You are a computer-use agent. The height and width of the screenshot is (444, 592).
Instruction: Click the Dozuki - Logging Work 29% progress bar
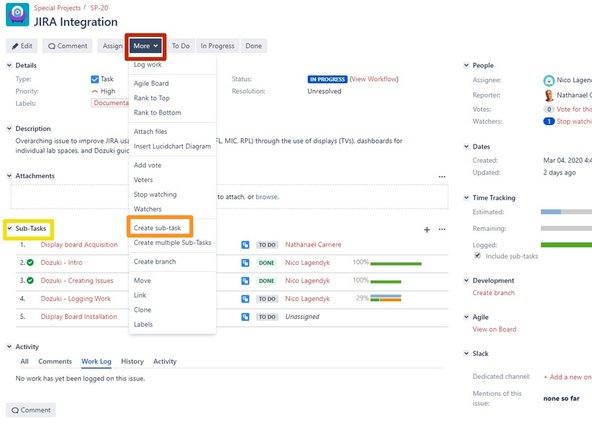coord(386,298)
